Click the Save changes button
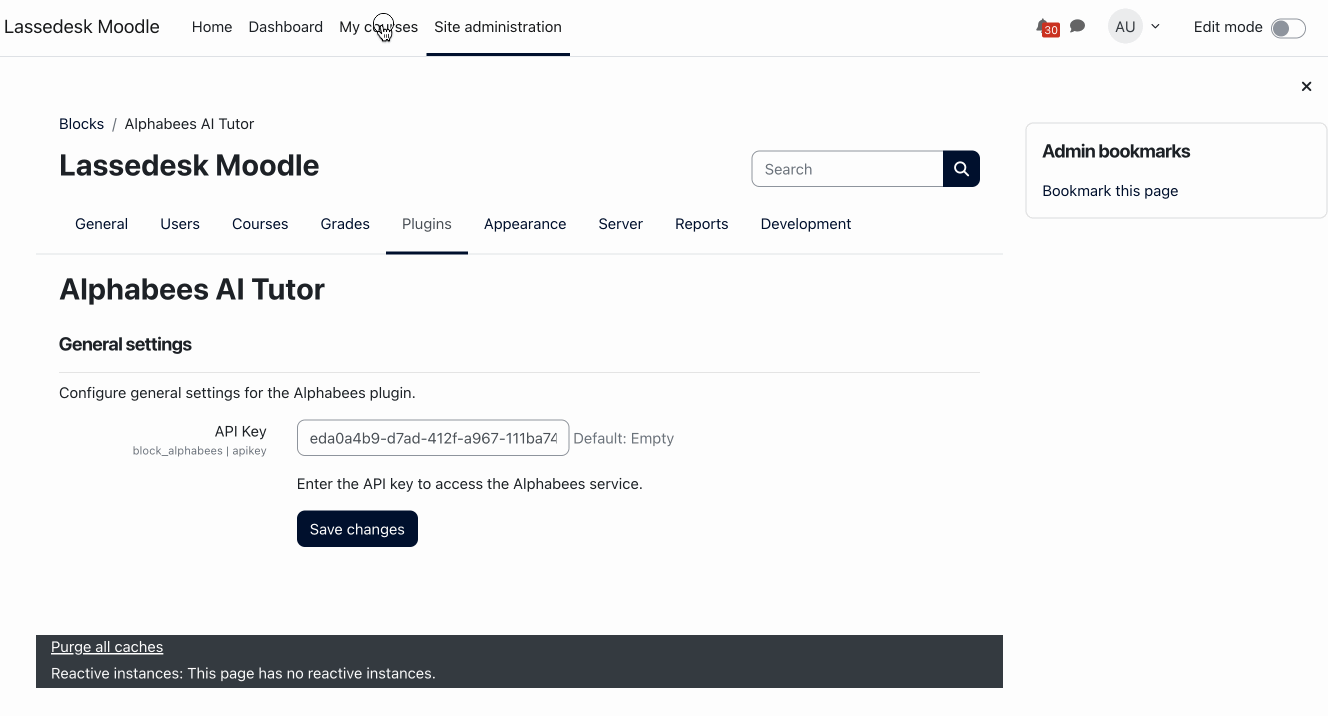 [357, 529]
